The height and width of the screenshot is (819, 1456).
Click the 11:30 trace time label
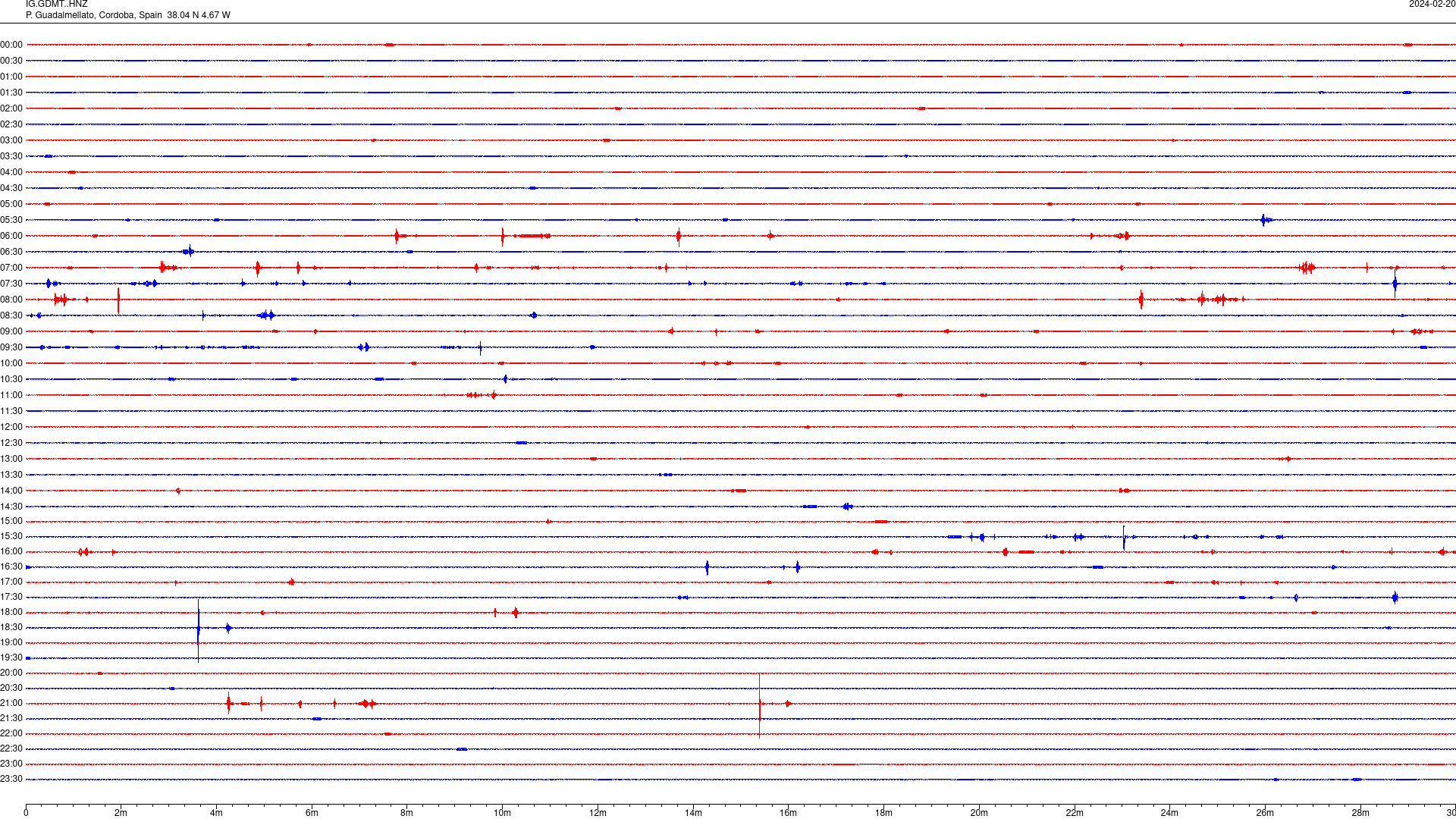(11, 411)
